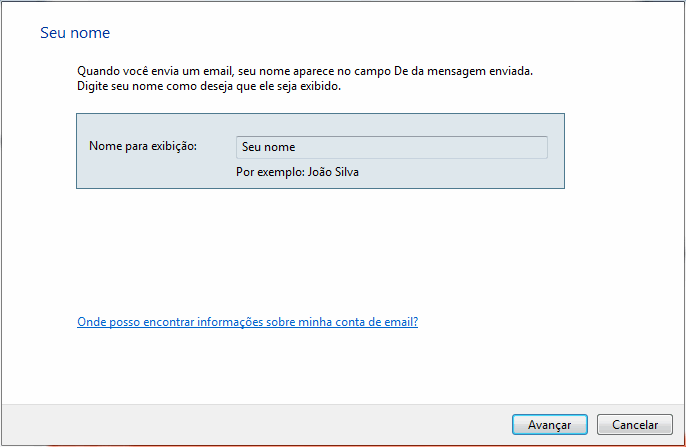The image size is (686, 447).
Task: Cancel the email account setup
Action: (634, 424)
